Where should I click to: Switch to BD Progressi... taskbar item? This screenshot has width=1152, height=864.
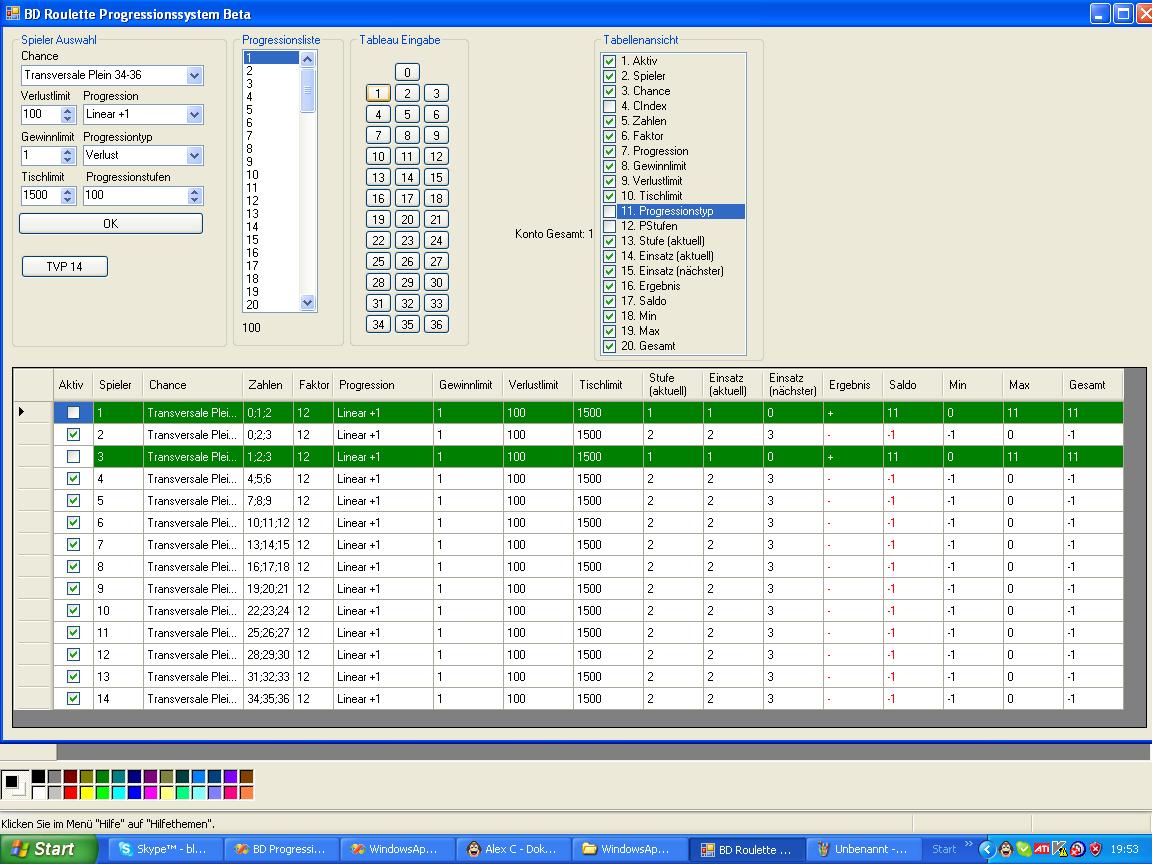[x=281, y=849]
